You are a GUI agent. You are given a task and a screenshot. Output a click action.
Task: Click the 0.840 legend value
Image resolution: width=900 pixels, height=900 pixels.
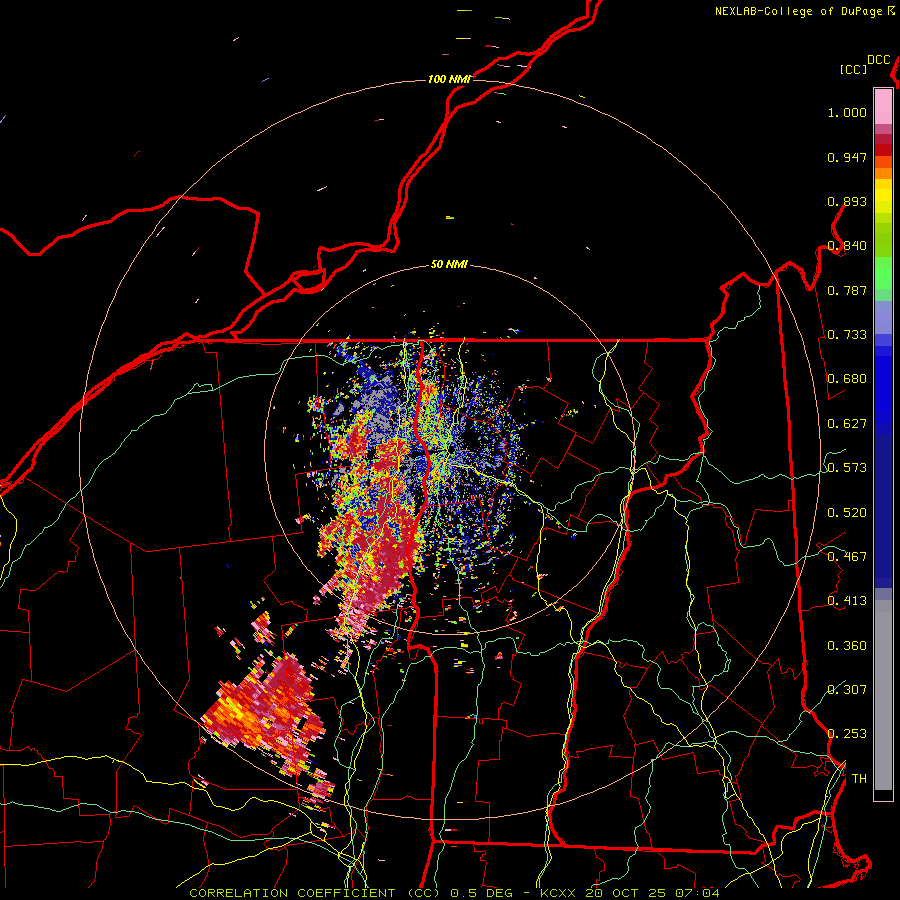[x=847, y=246]
